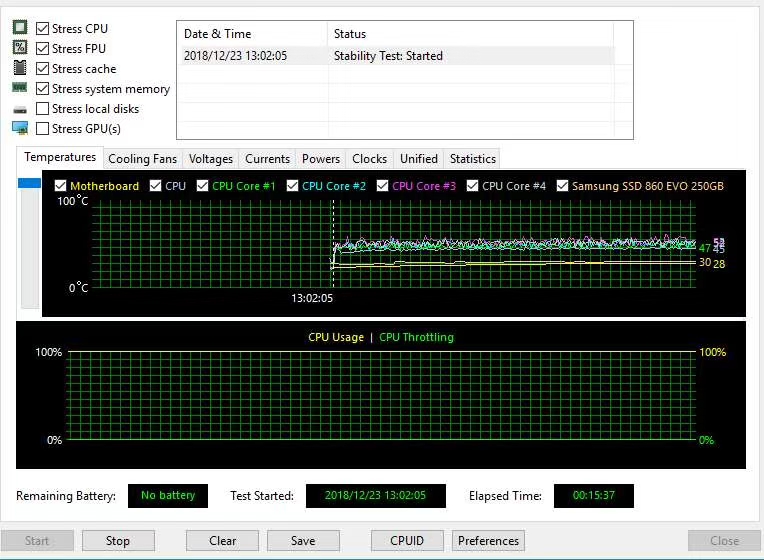Click the memory module icon beside Stress system memory
764x560 pixels.
pyautogui.click(x=20, y=88)
